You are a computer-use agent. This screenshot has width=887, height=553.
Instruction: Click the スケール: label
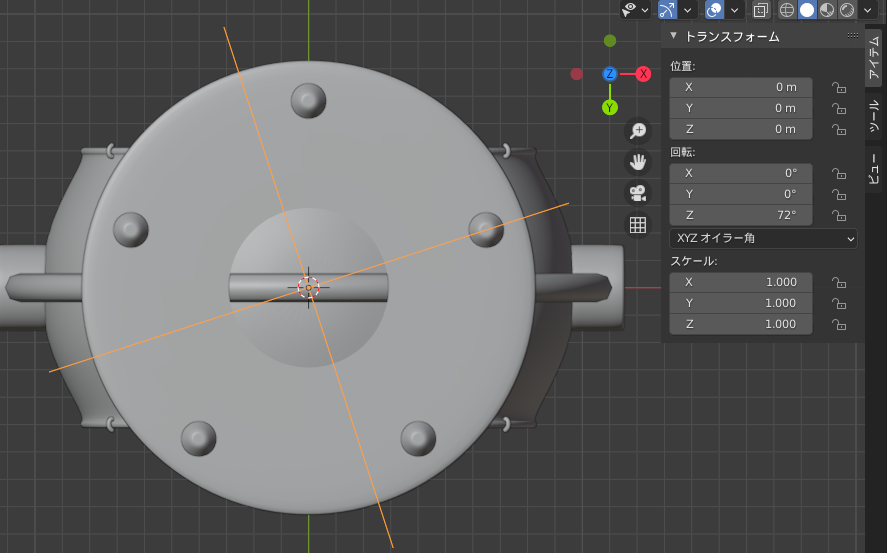pos(694,261)
